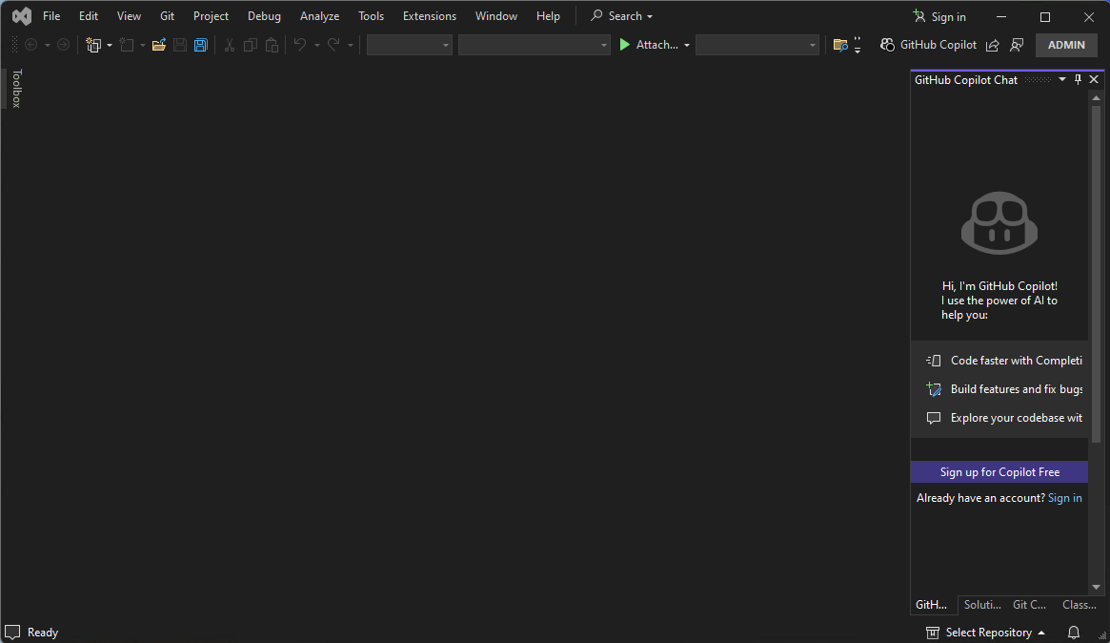Open the Analyze menu
This screenshot has width=1110, height=643.
click(x=319, y=16)
